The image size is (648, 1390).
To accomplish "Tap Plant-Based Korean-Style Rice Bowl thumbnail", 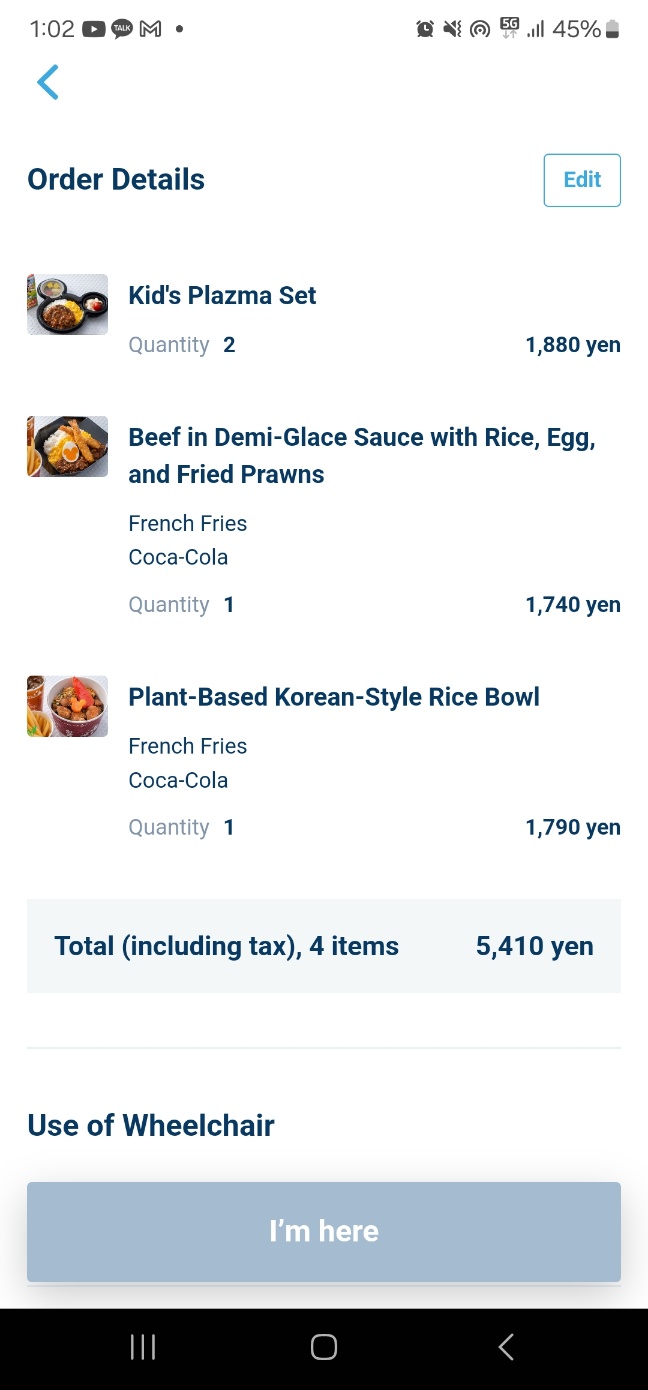I will 67,706.
